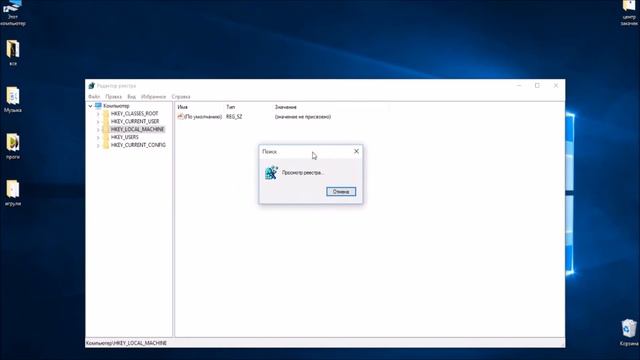Click the Компьютер computer icon in tree
The image size is (640, 360).
point(98,106)
